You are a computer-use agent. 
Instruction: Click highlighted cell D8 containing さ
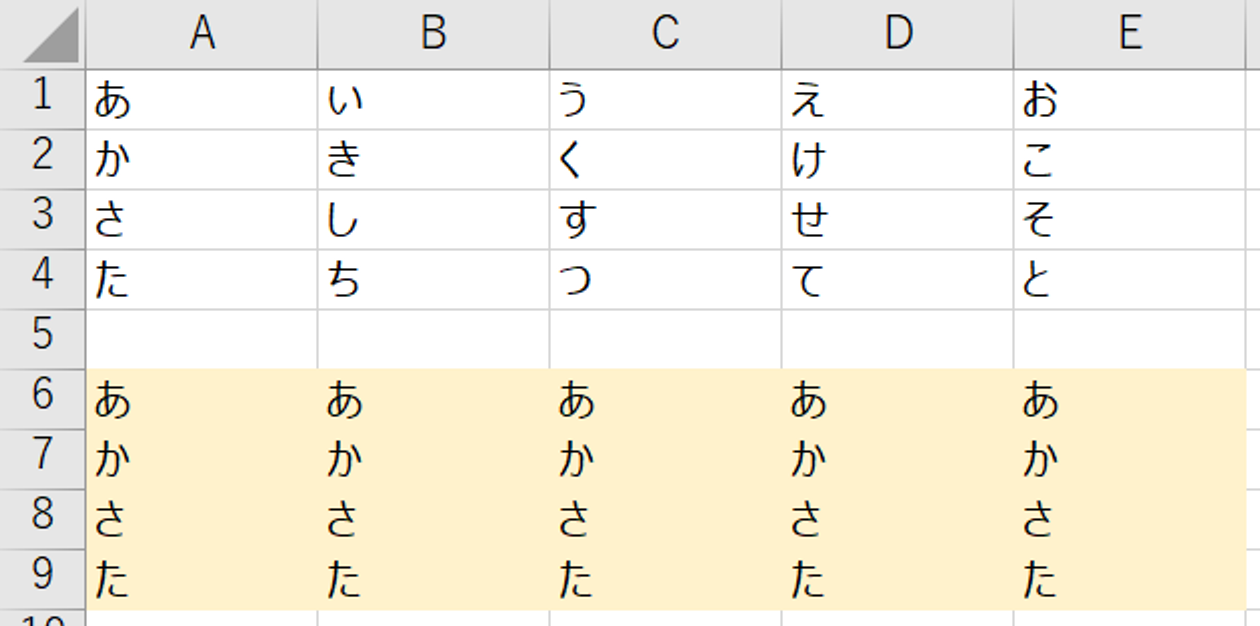897,519
